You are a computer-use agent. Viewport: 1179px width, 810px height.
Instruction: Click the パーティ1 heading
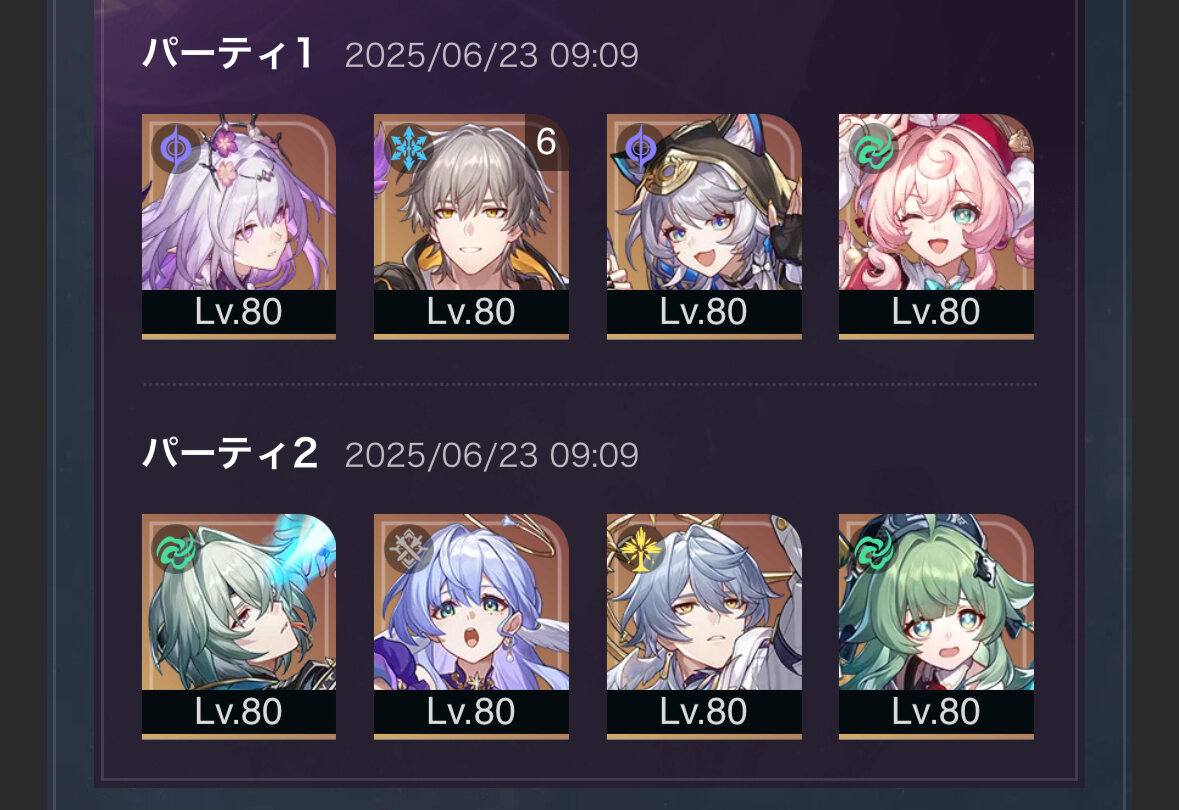coord(228,54)
